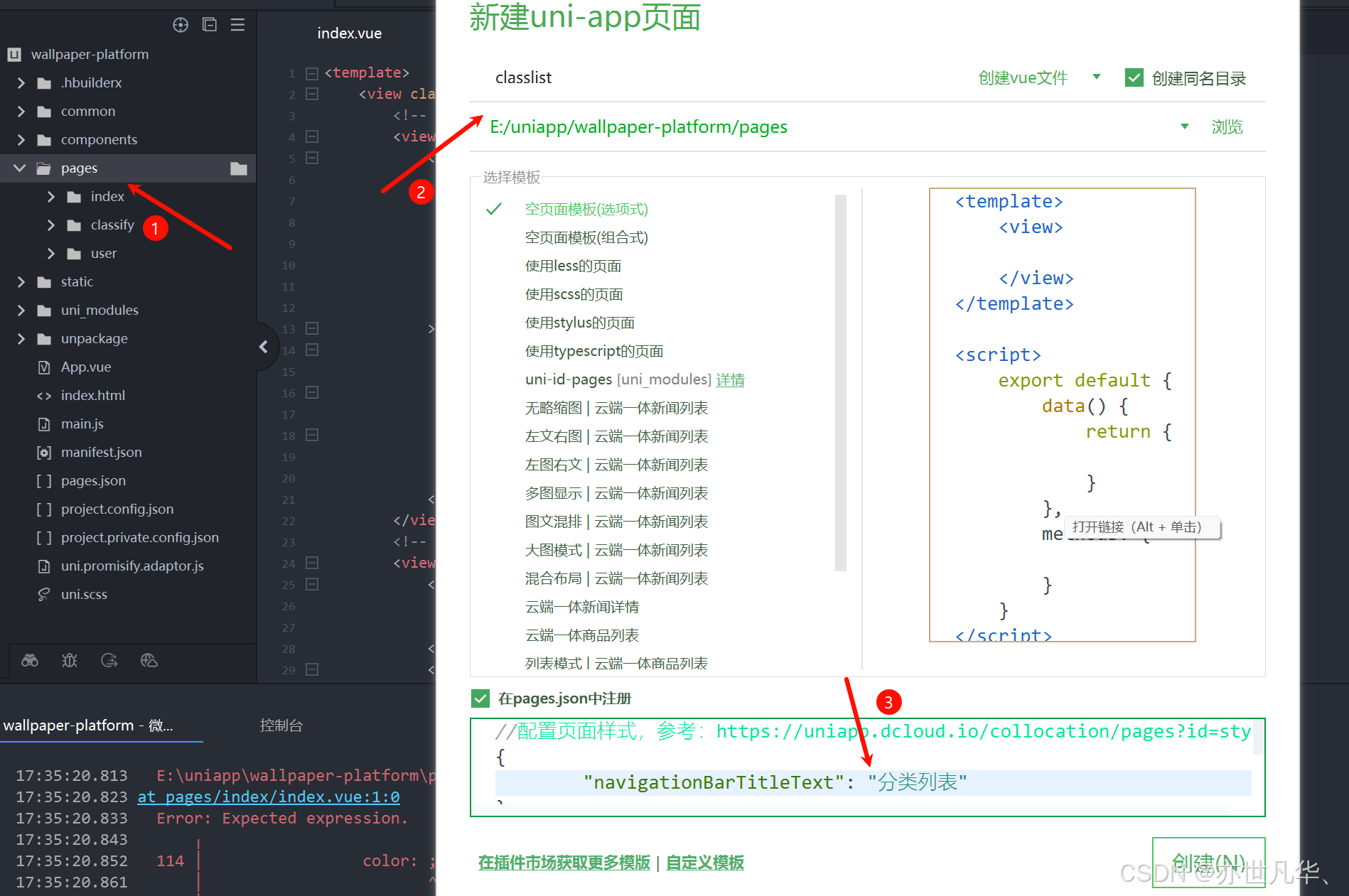The image size is (1349, 896).
Task: Collapse sidebar with left chevron handle
Action: pyautogui.click(x=264, y=347)
